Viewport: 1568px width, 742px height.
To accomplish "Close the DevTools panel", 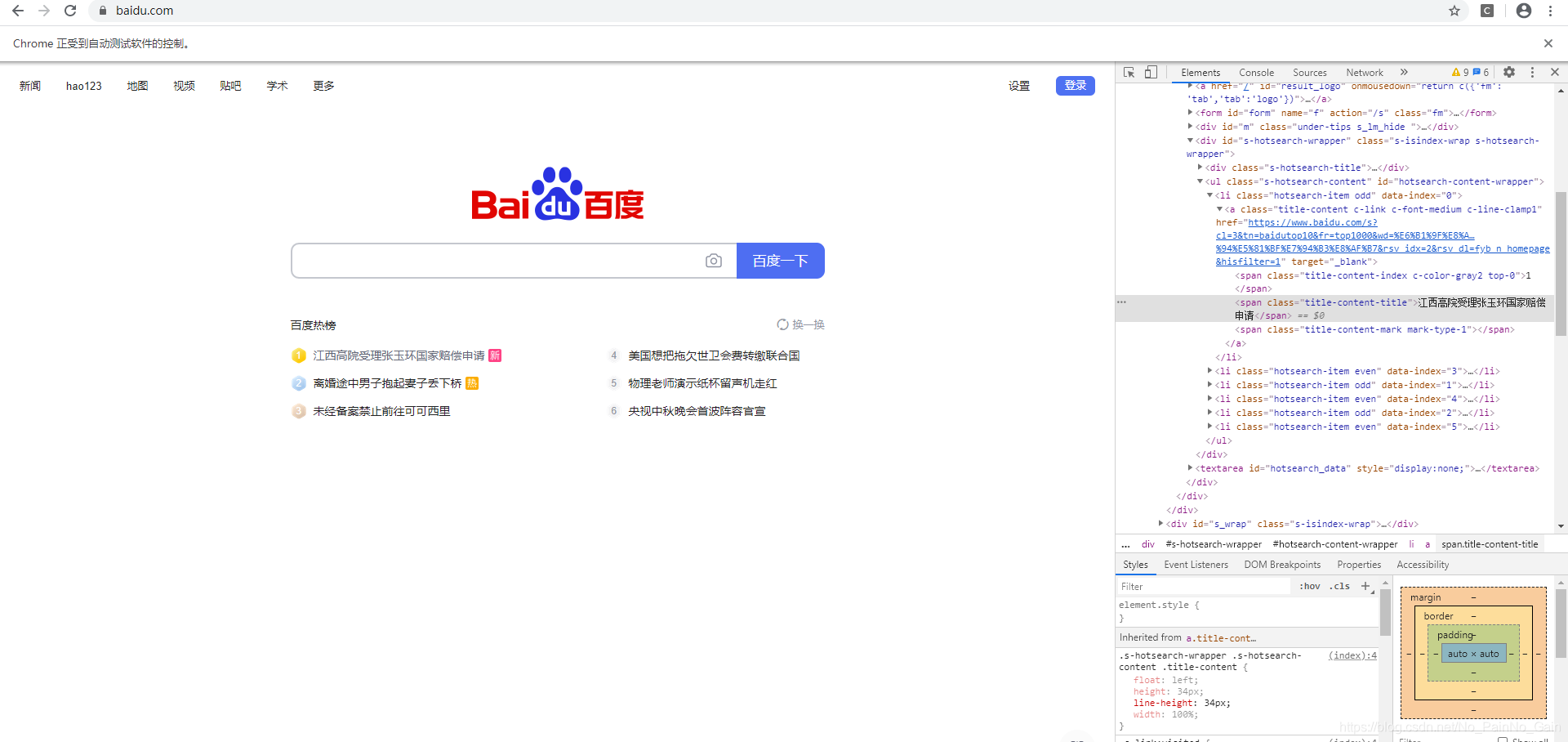I will (1555, 72).
